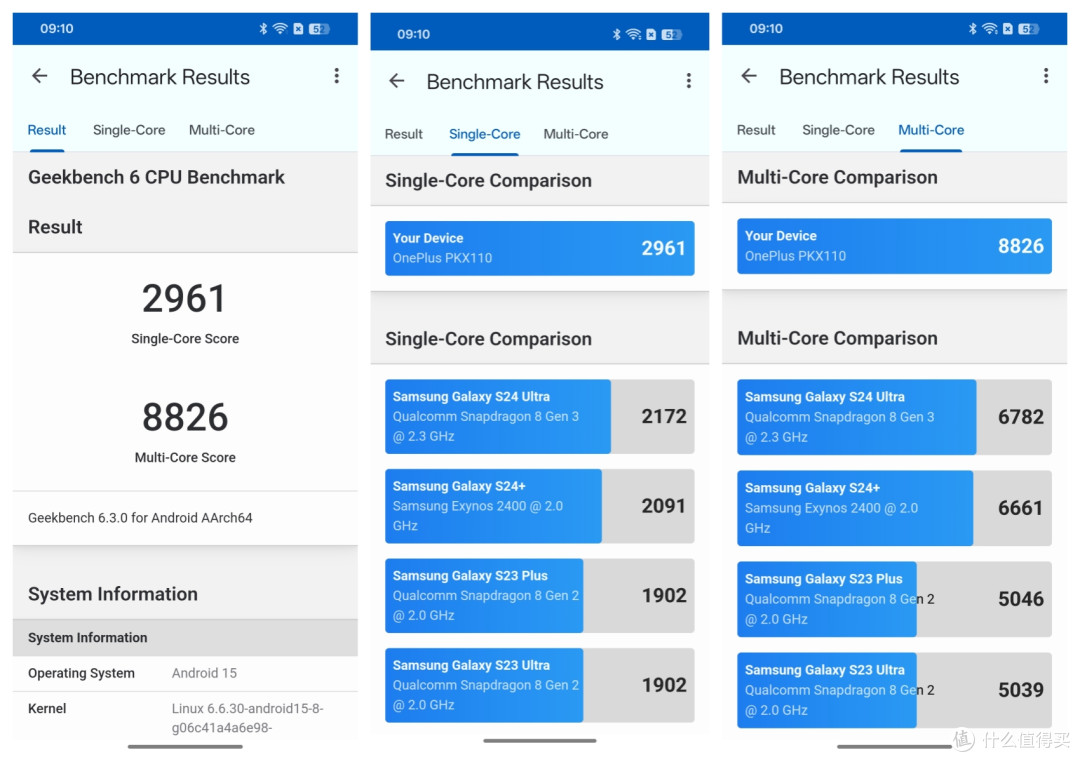Open three-dot menu in right Multi-Core screen
Screen dimensions: 1080x762
pos(1046,76)
